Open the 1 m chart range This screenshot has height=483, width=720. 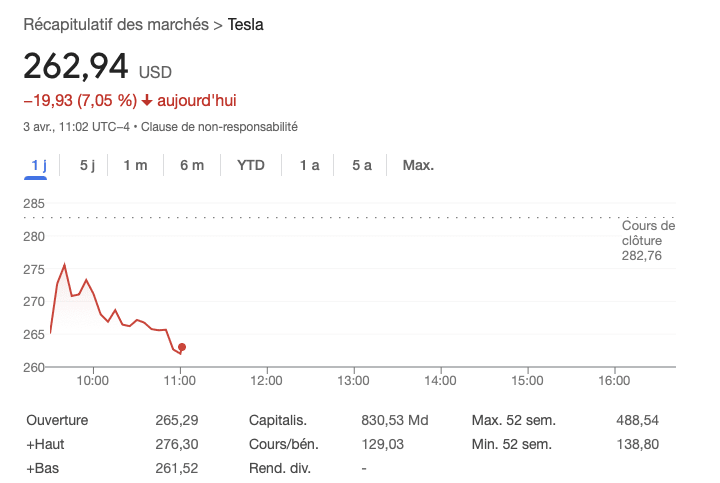click(135, 165)
